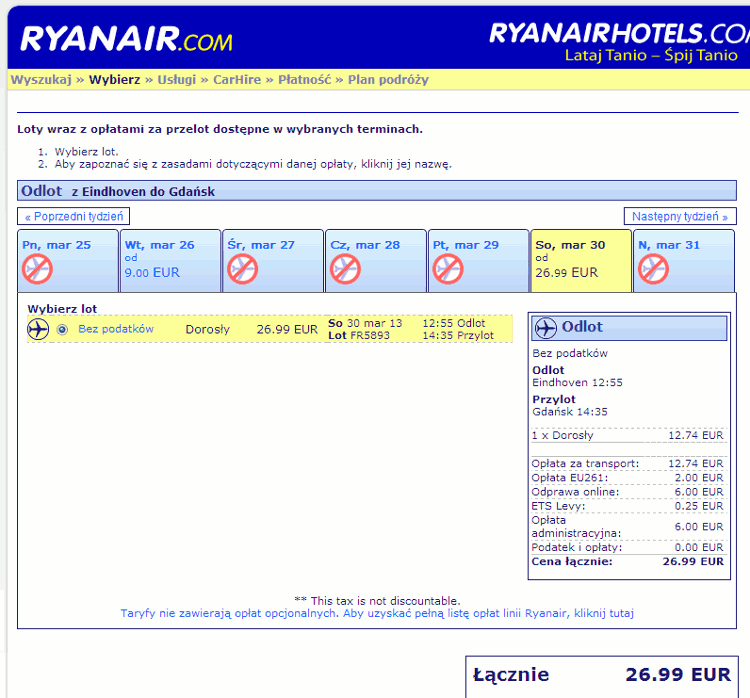Click the 1 x Dorosły fare line
The image size is (750, 698).
point(628,435)
